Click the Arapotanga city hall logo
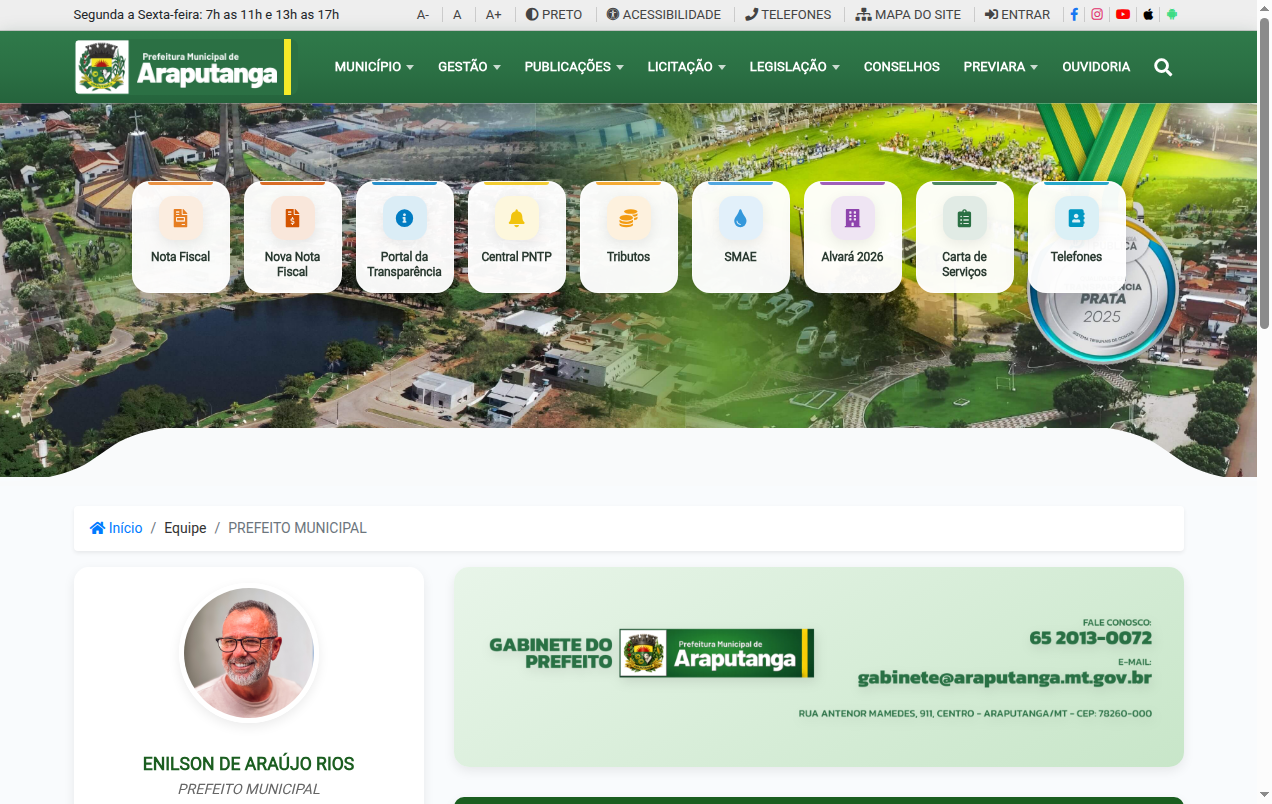The height and width of the screenshot is (804, 1272). 183,67
